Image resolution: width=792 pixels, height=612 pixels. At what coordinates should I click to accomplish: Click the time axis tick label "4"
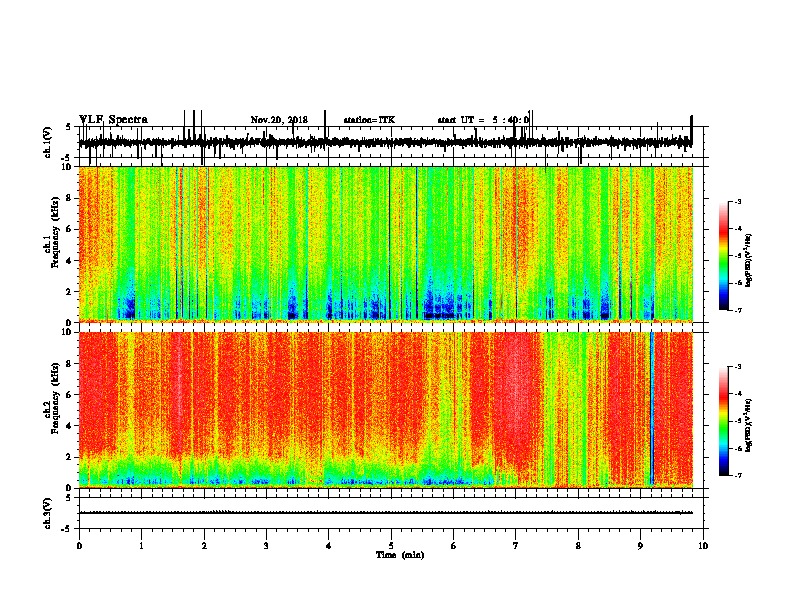click(329, 546)
